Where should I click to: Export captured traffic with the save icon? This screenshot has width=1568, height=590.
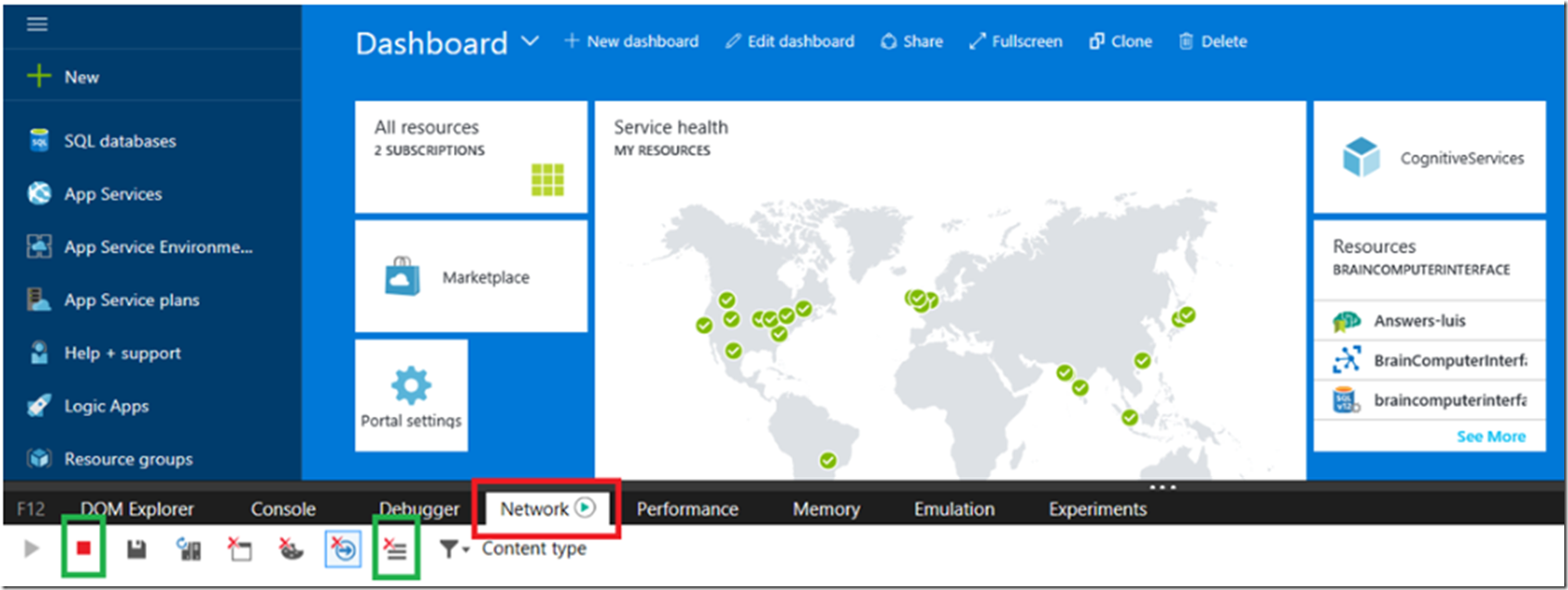point(136,549)
